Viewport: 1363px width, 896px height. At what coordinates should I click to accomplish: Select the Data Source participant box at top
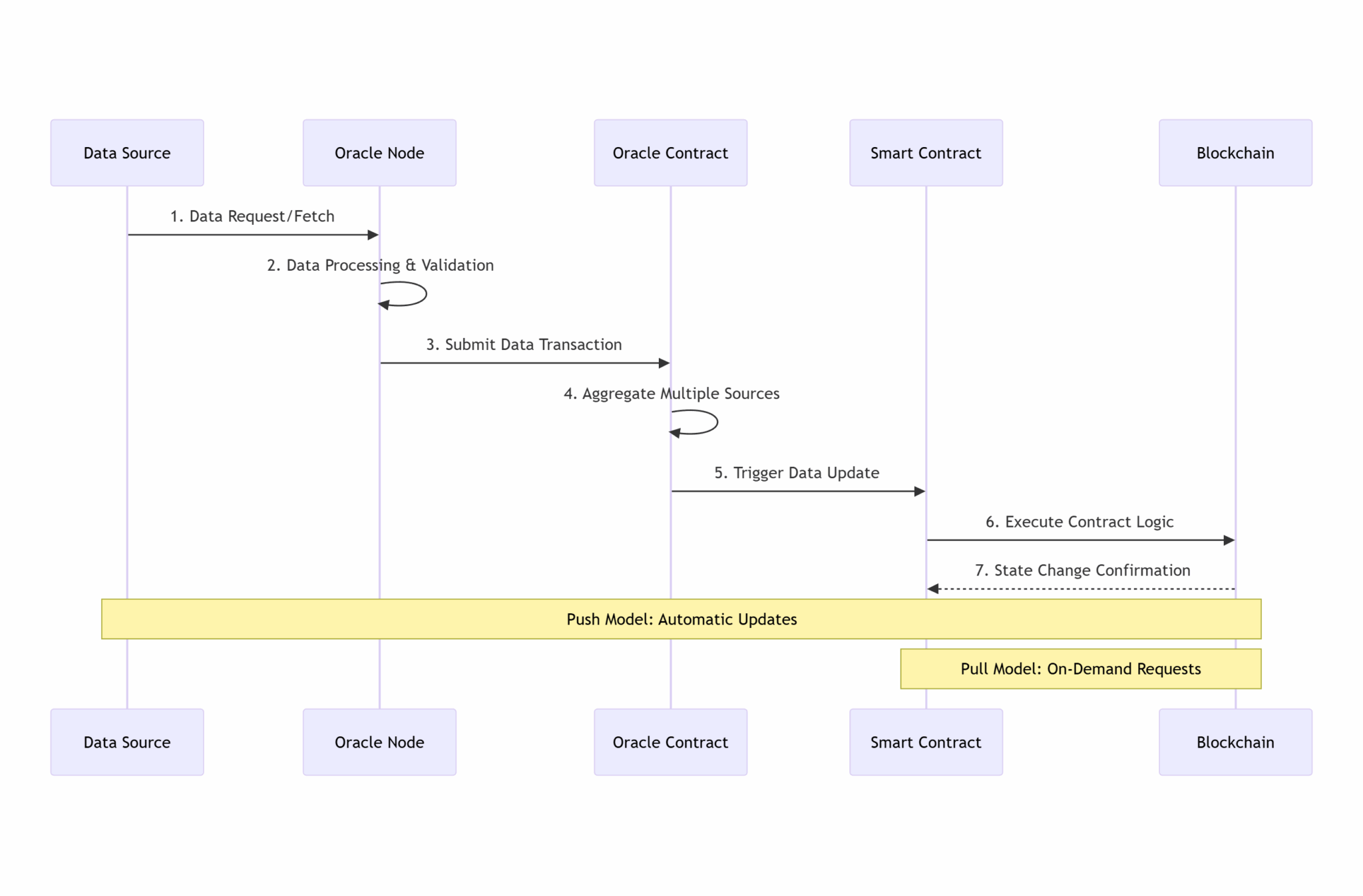click(126, 152)
